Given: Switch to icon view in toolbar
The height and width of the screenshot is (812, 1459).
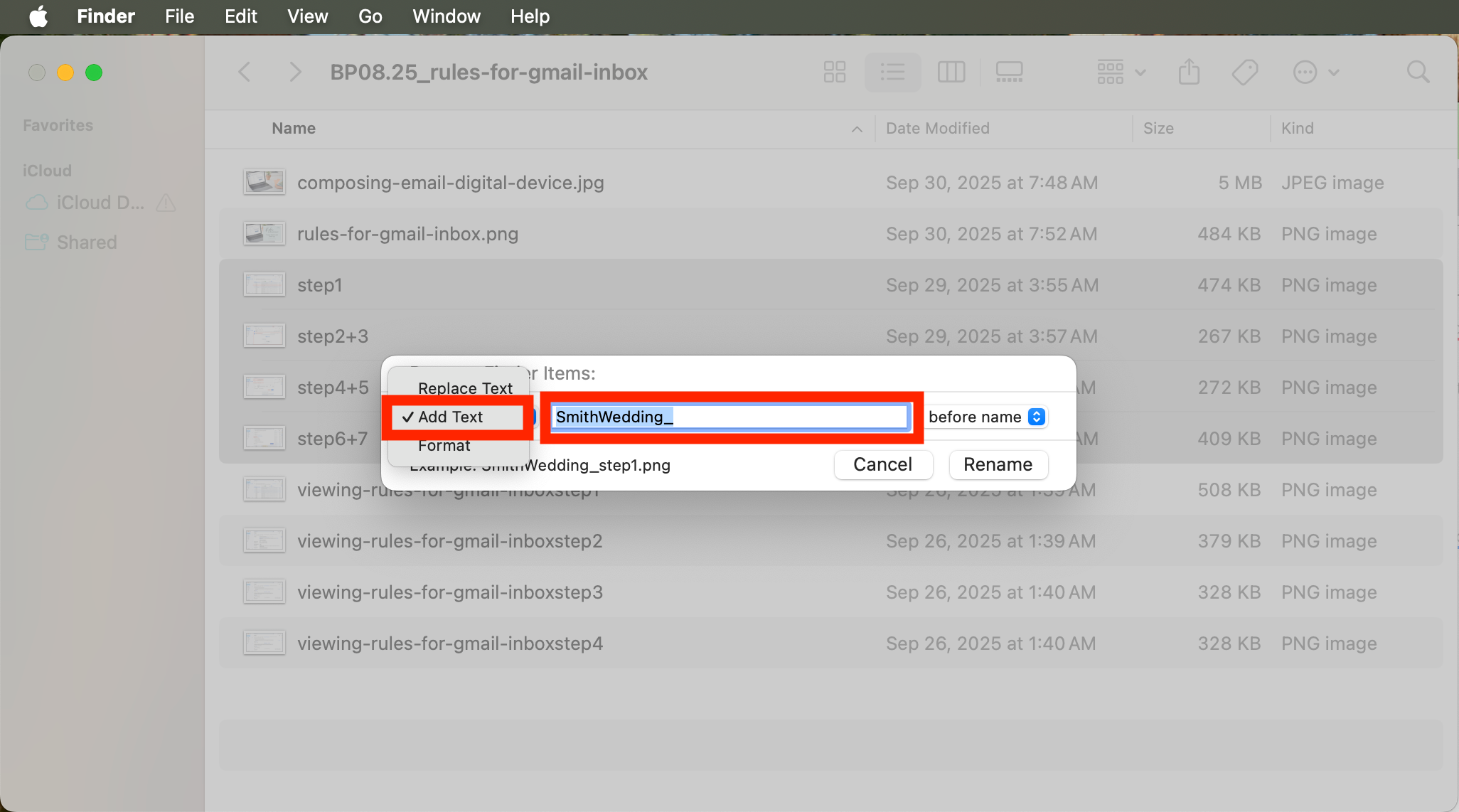Looking at the screenshot, I should (x=834, y=72).
